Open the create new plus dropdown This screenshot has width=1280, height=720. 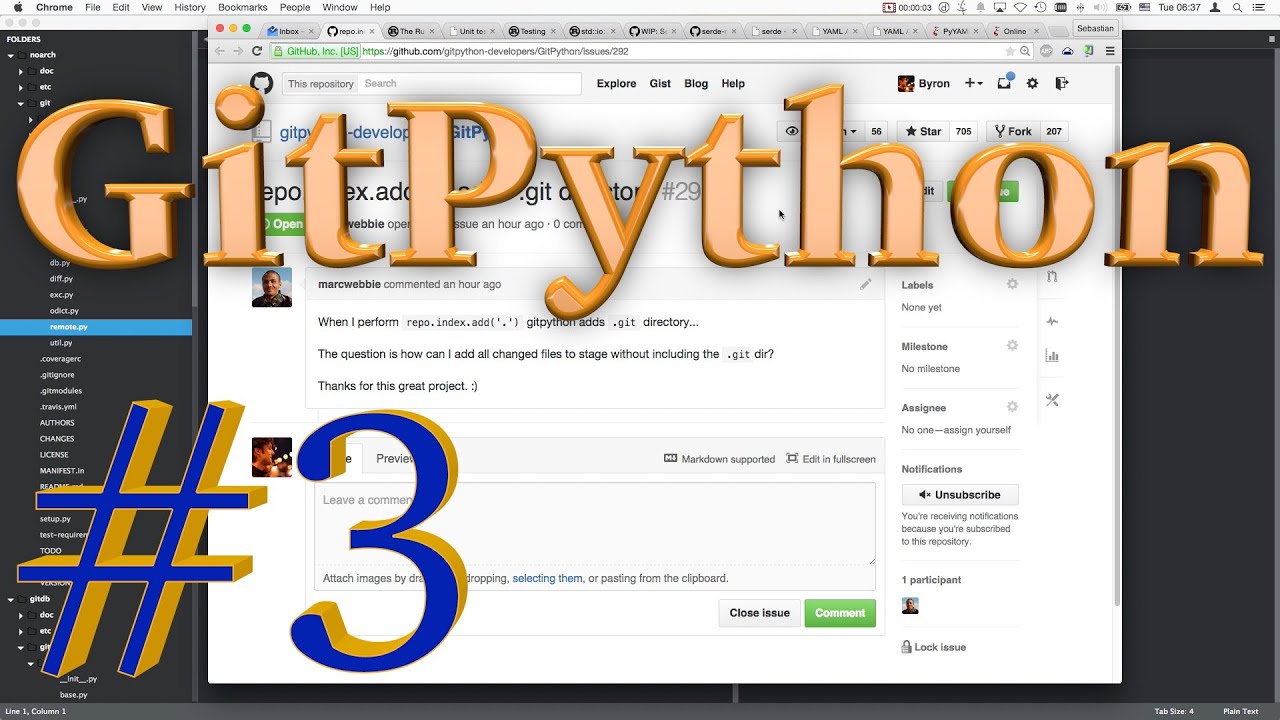click(973, 83)
